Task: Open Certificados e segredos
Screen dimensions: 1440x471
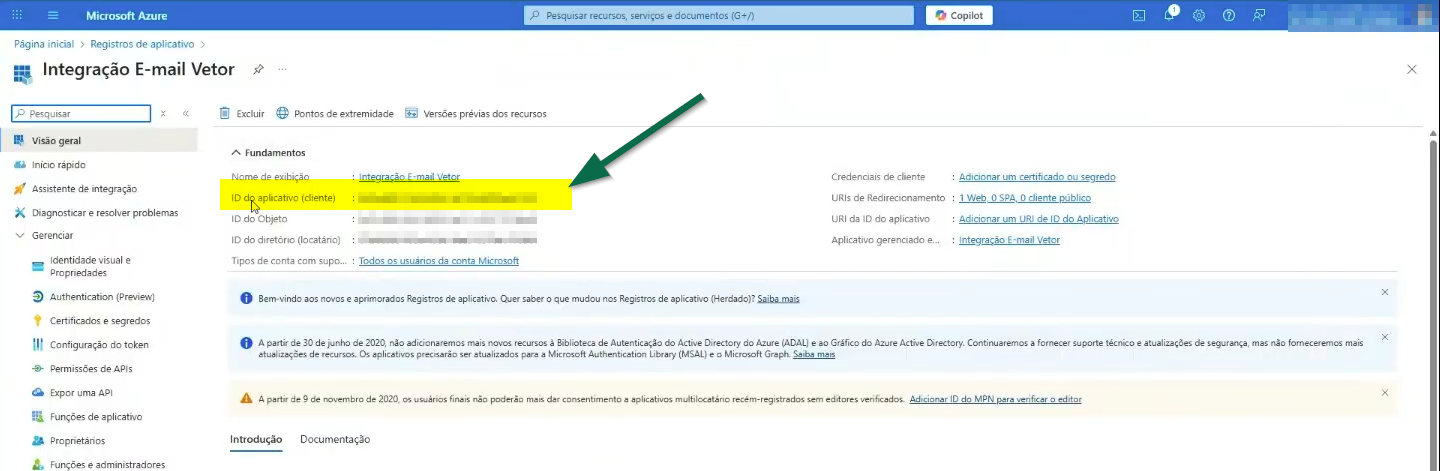Action: pyautogui.click(x=100, y=321)
